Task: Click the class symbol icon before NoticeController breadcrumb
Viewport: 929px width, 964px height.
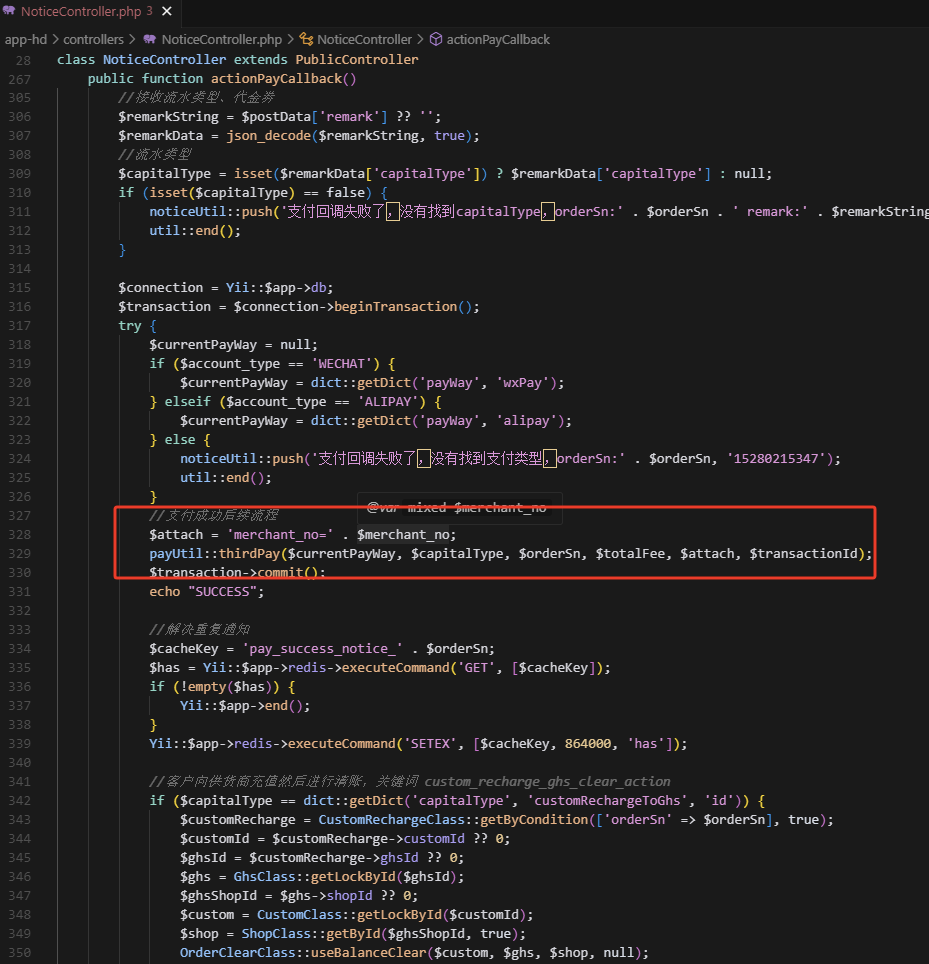Action: tap(306, 39)
